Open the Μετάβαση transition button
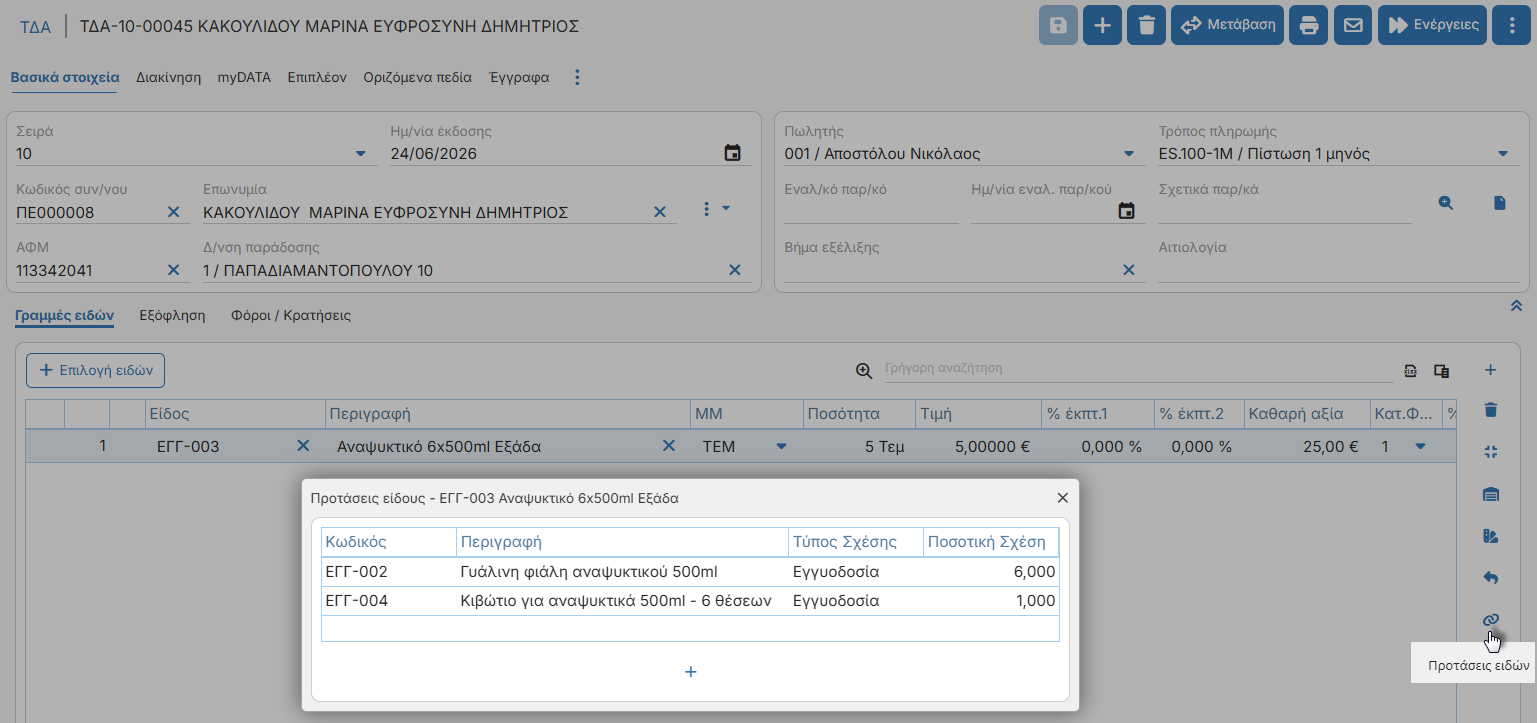Viewport: 1537px width, 723px height. 1228,25
